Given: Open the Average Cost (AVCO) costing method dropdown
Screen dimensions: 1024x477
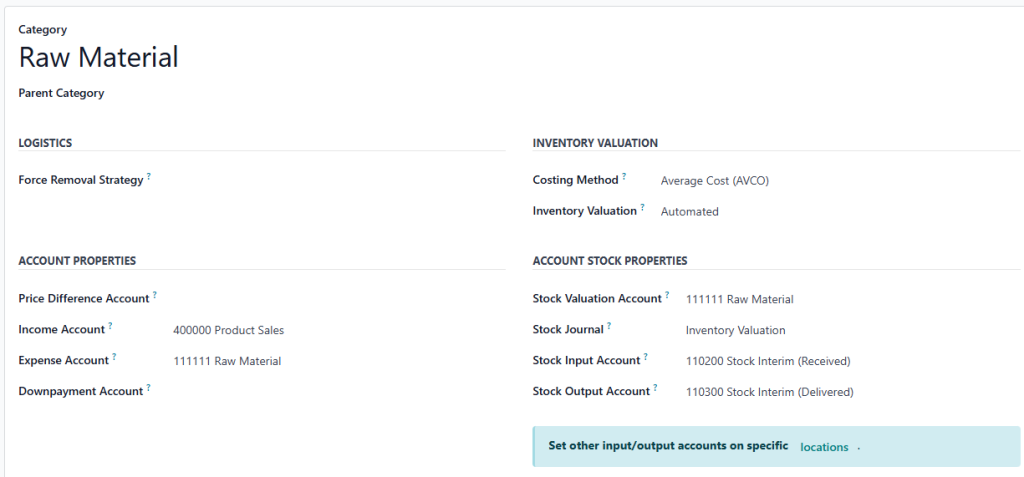Looking at the screenshot, I should pyautogui.click(x=714, y=181).
